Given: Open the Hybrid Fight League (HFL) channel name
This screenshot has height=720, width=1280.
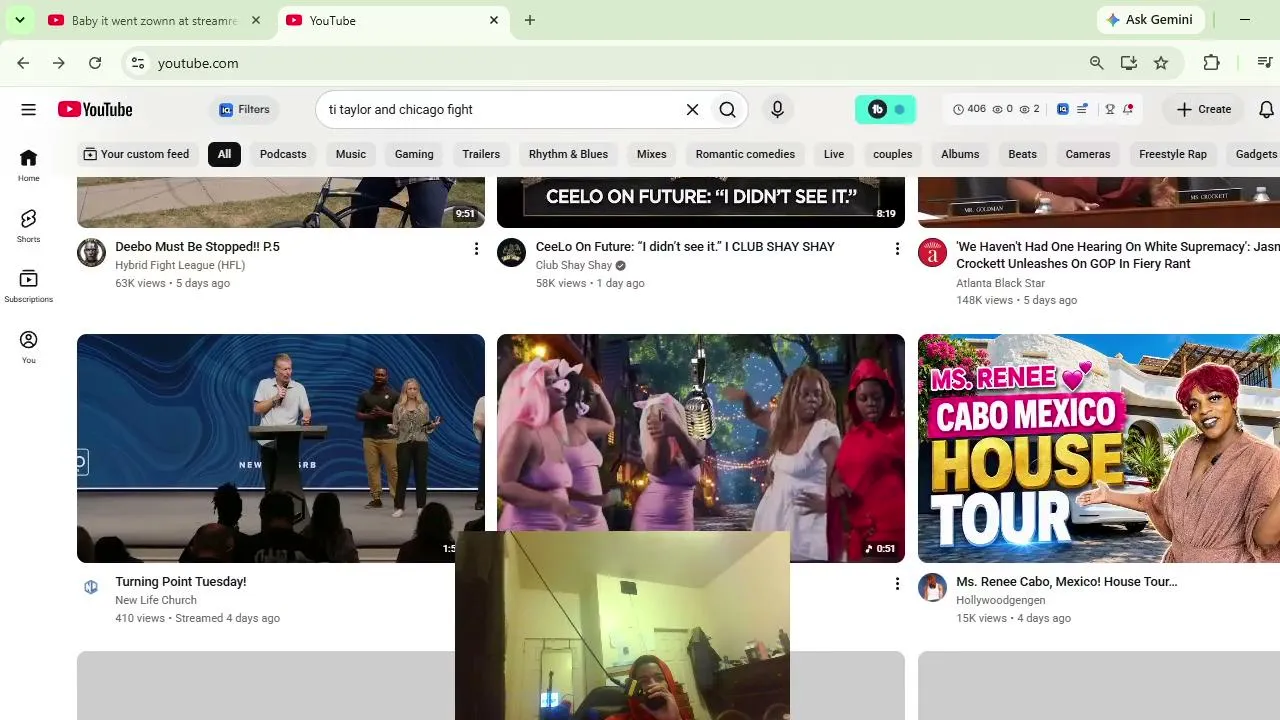Looking at the screenshot, I should click(x=180, y=266).
